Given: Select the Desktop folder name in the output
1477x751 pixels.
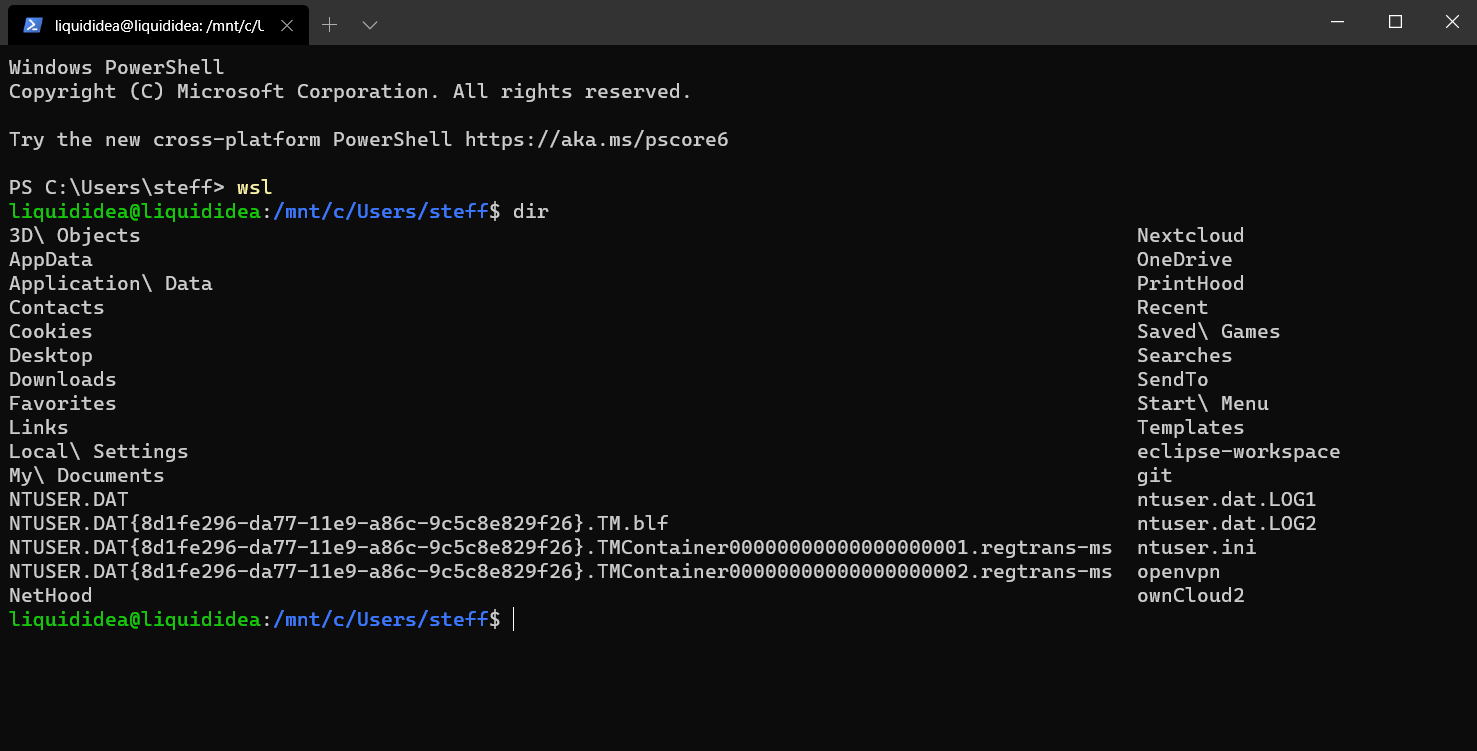Looking at the screenshot, I should click(x=50, y=355).
